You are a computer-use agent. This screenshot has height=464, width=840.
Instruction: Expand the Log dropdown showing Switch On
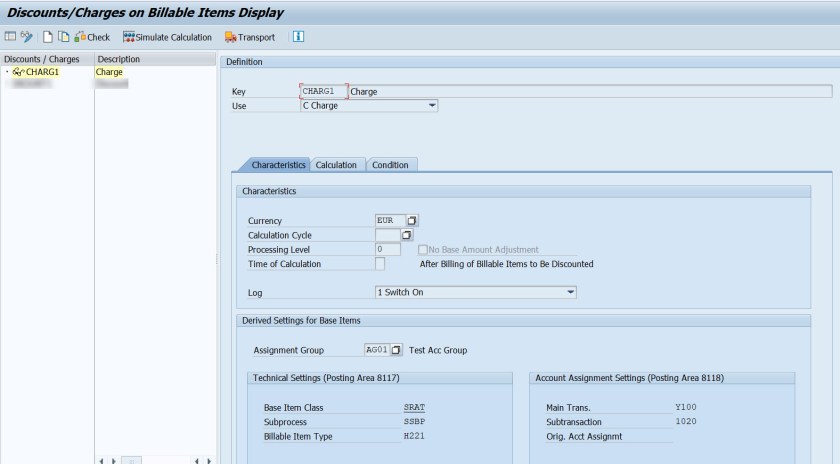click(571, 292)
